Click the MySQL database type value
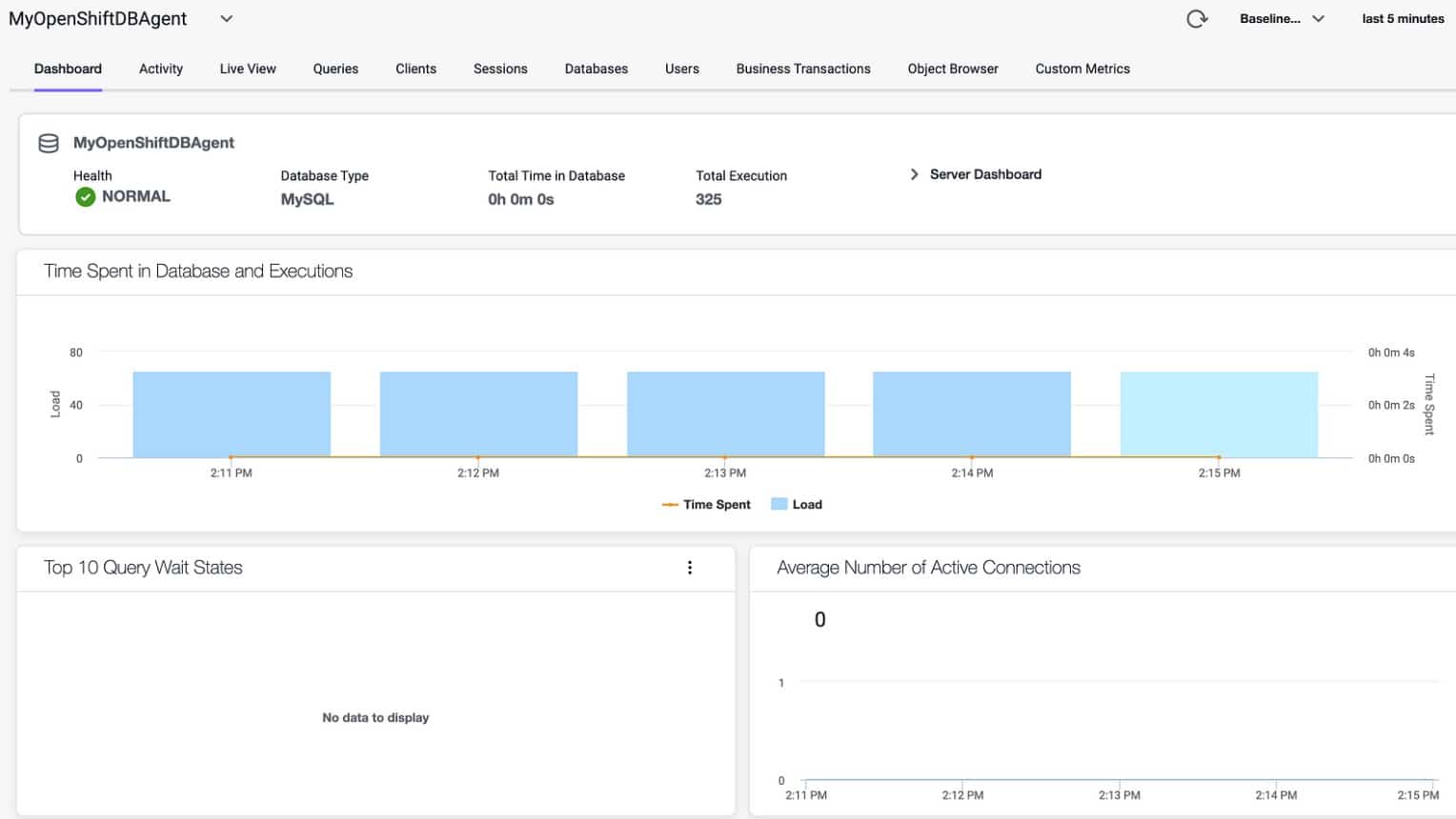 pyautogui.click(x=307, y=199)
